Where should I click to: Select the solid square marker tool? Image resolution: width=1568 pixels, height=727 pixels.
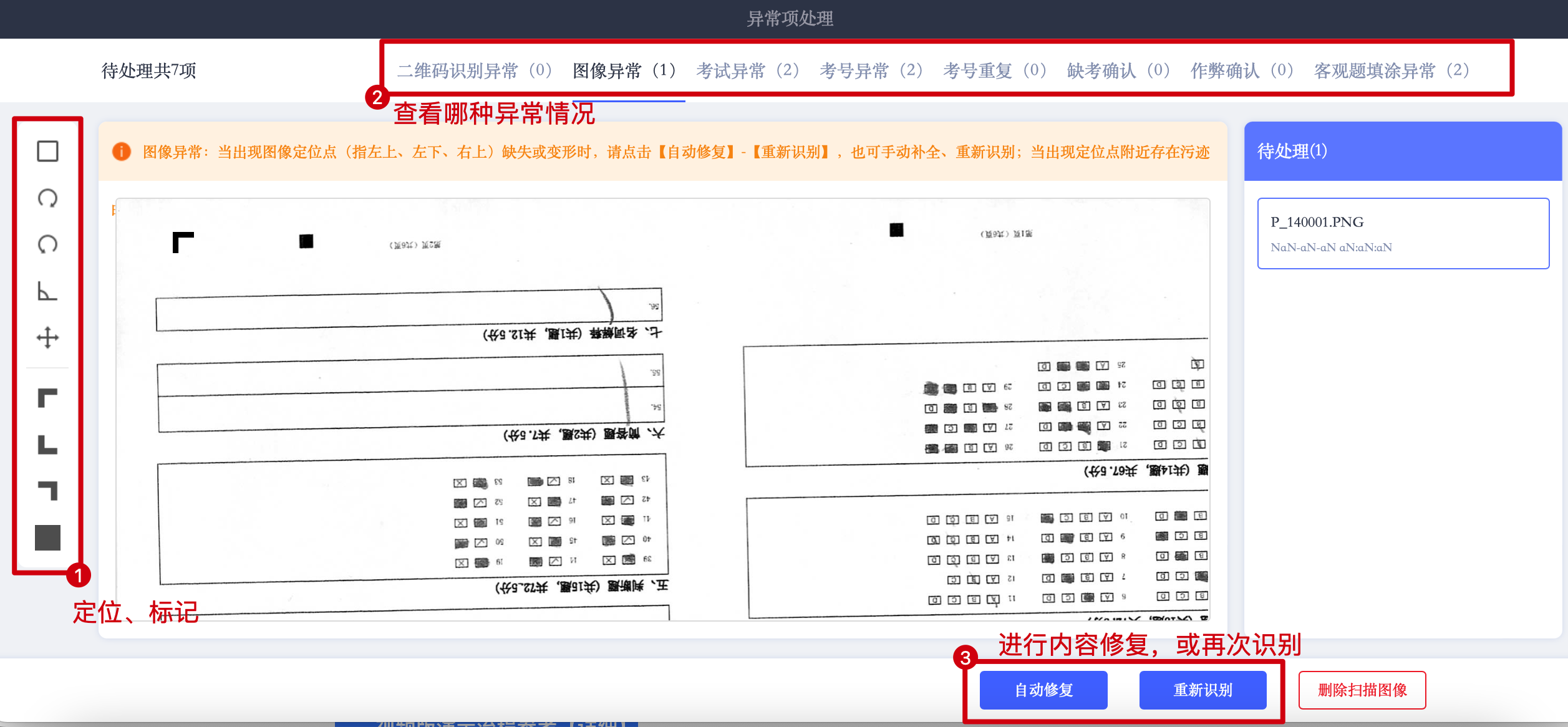47,537
